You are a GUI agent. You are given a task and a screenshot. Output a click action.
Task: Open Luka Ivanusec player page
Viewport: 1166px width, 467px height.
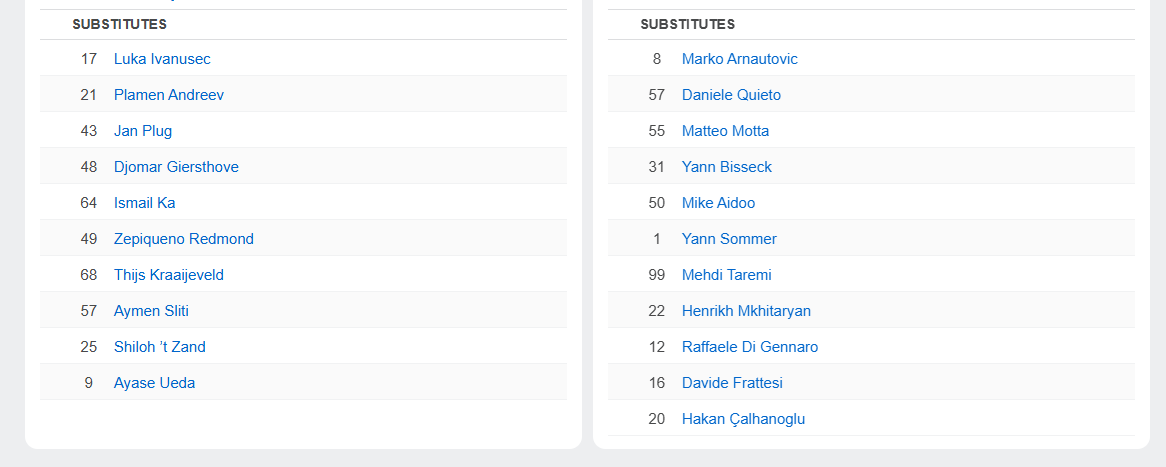162,59
